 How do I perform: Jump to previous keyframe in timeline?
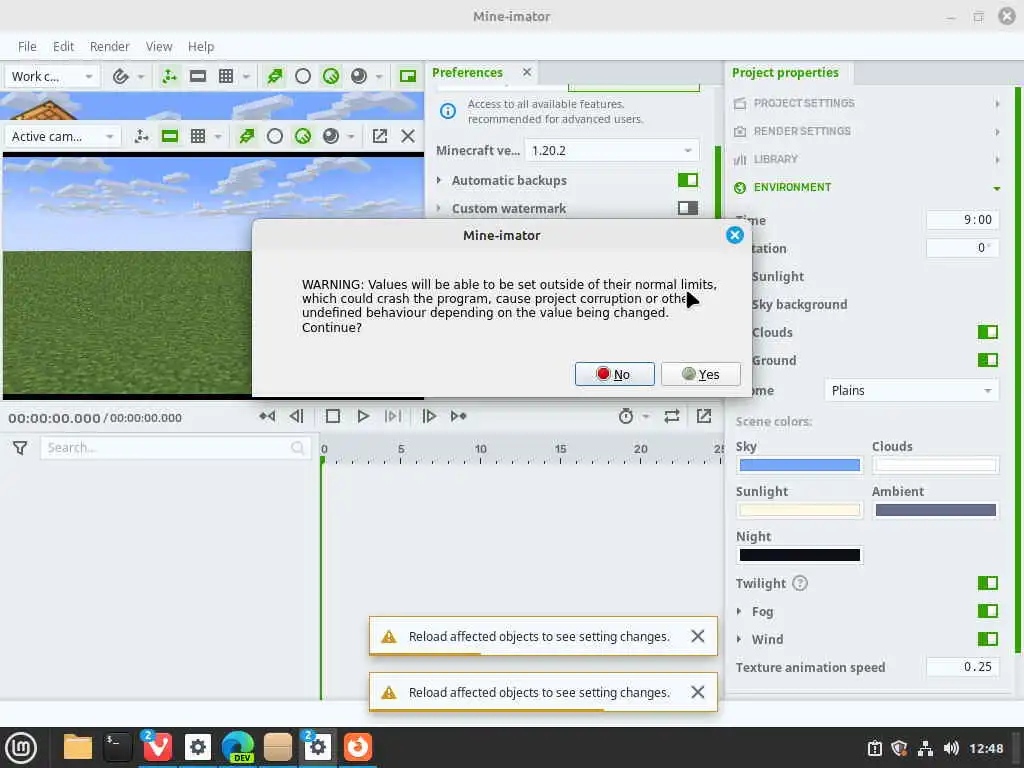(267, 416)
